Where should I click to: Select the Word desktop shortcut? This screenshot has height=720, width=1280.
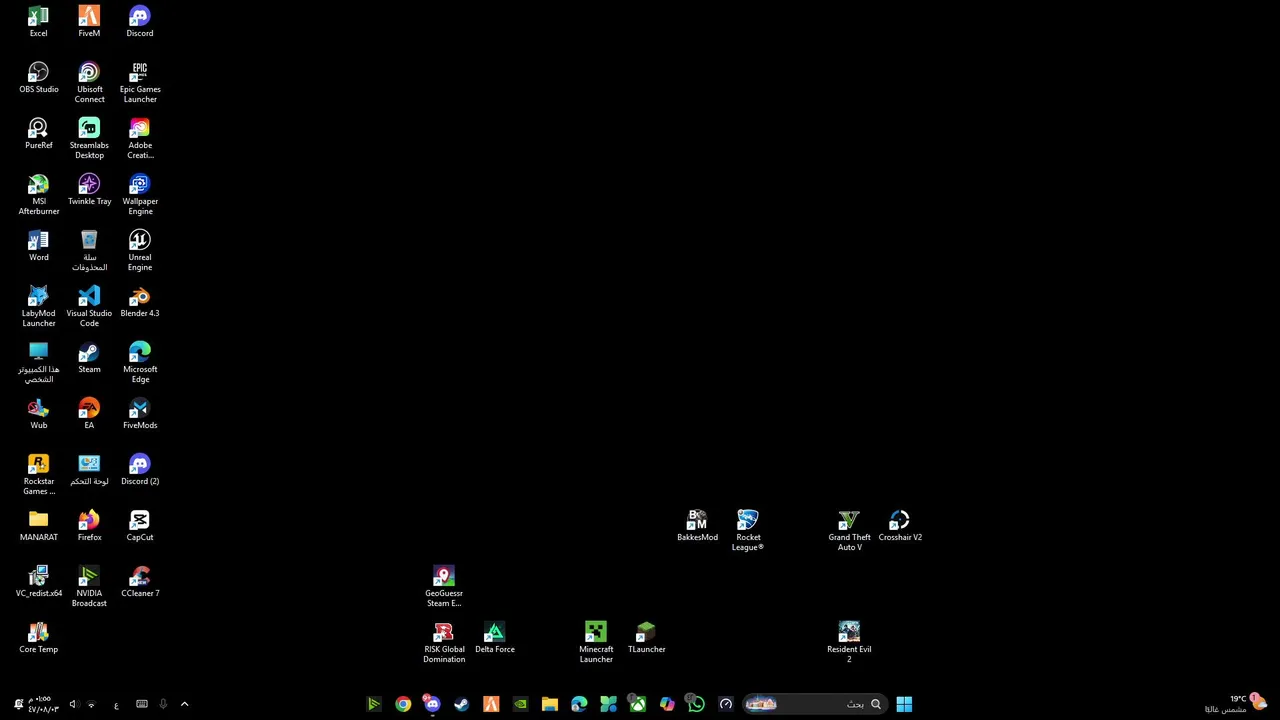pos(38,246)
